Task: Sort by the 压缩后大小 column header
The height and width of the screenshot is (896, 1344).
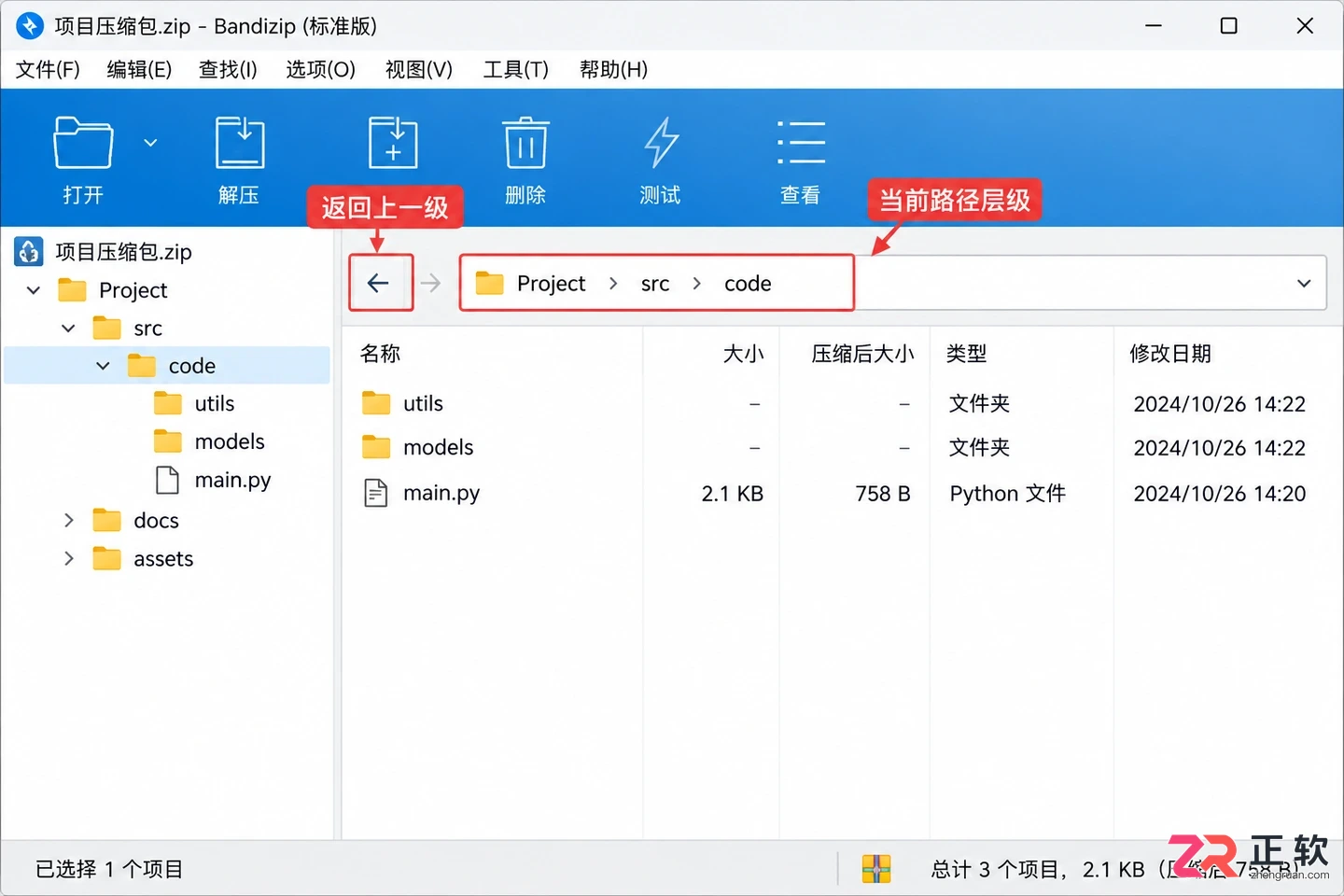Action: point(862,354)
